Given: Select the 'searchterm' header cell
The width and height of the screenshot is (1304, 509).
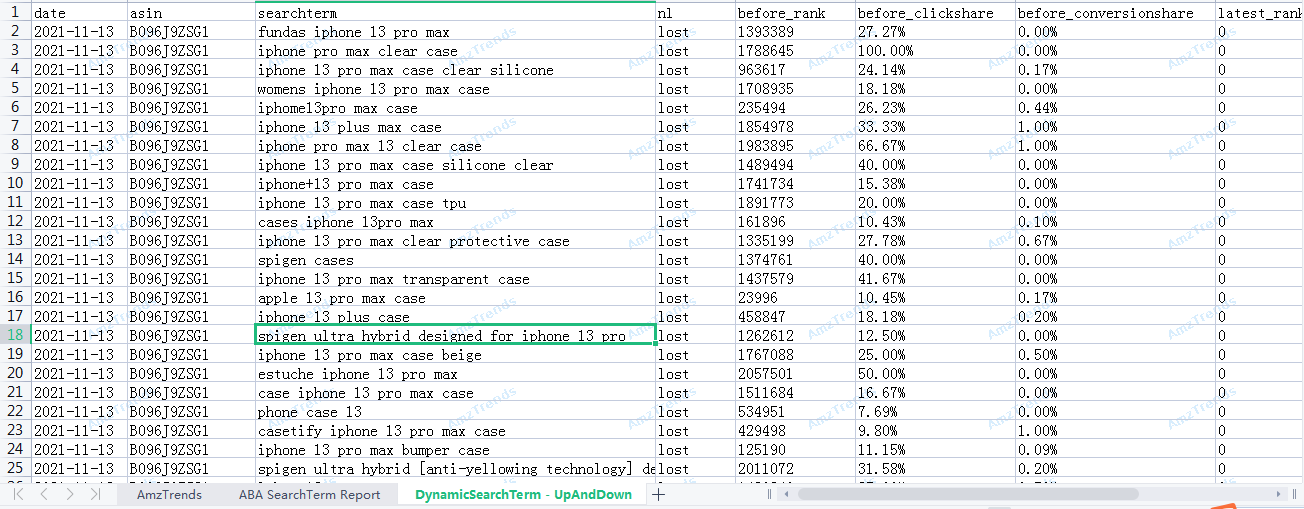Looking at the screenshot, I should pos(455,13).
